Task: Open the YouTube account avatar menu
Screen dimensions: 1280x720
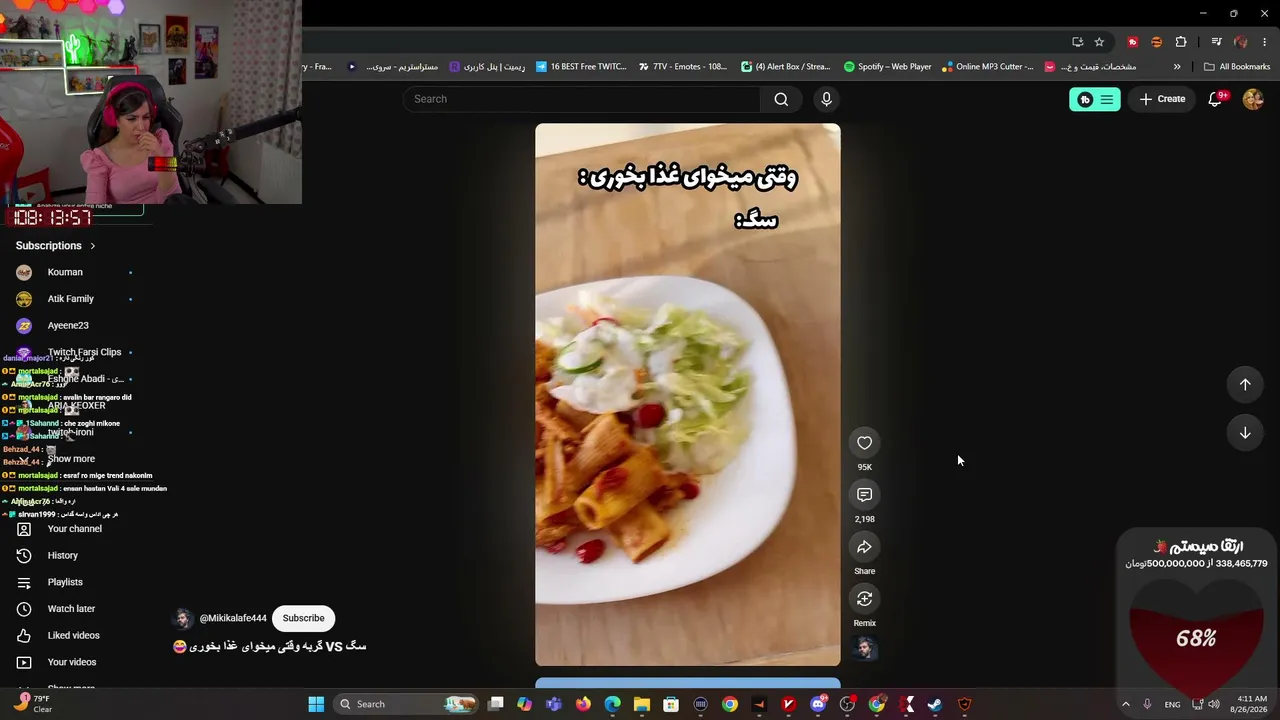Action: point(1253,99)
